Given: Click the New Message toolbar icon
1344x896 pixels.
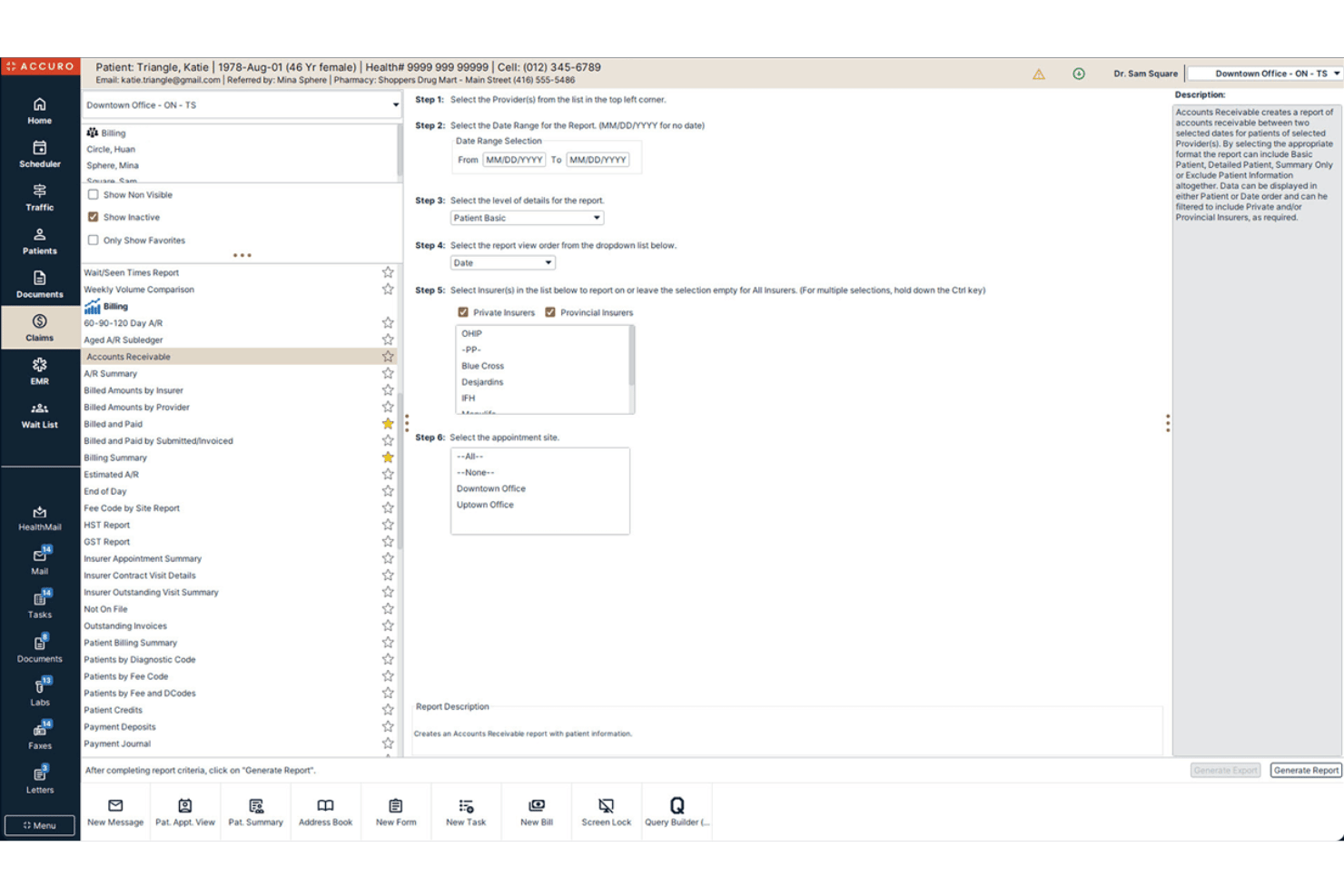Looking at the screenshot, I should (115, 812).
